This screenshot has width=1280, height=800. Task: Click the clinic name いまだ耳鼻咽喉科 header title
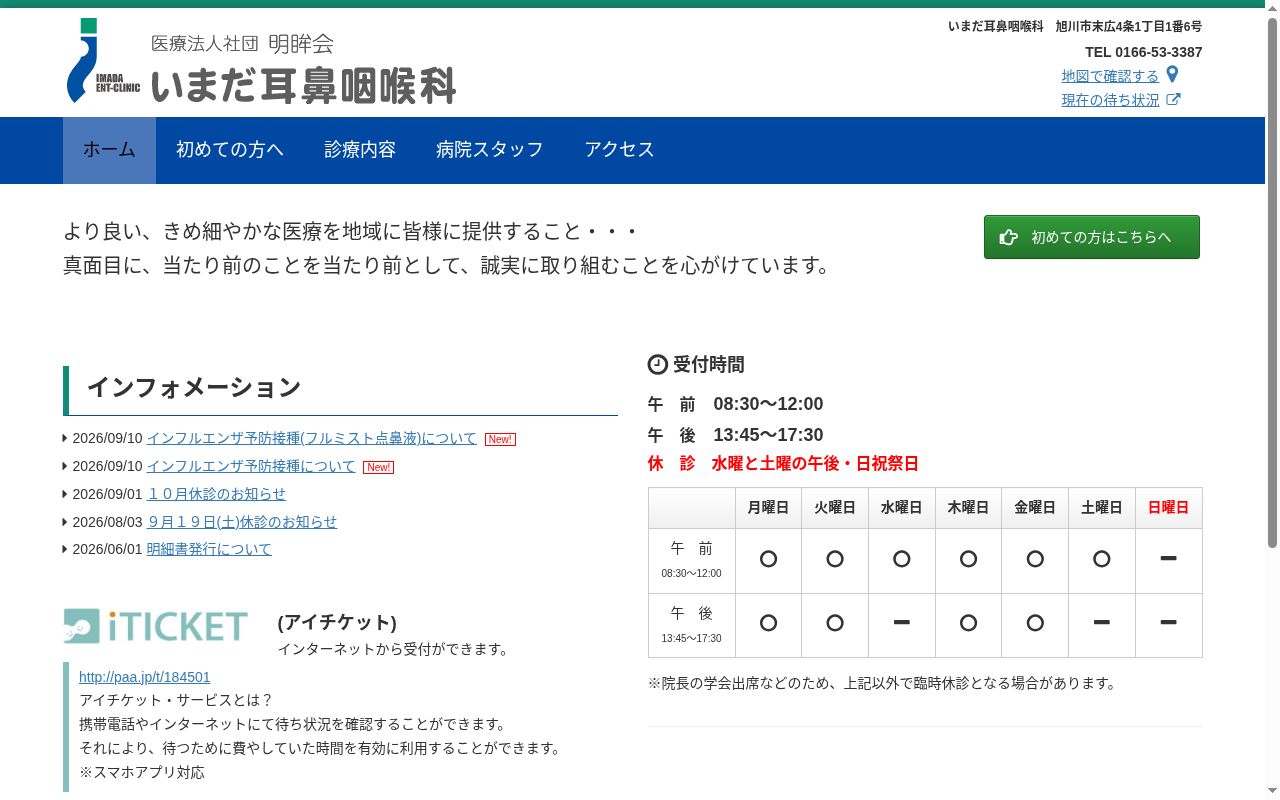[x=303, y=86]
